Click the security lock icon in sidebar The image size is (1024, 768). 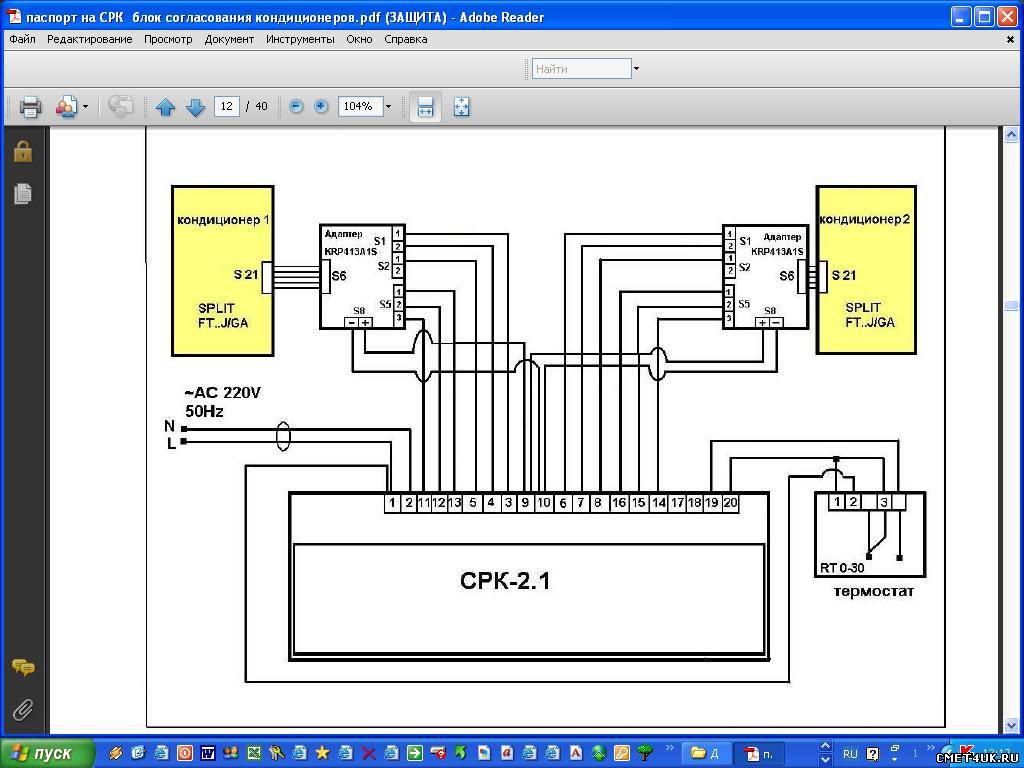coord(22,151)
